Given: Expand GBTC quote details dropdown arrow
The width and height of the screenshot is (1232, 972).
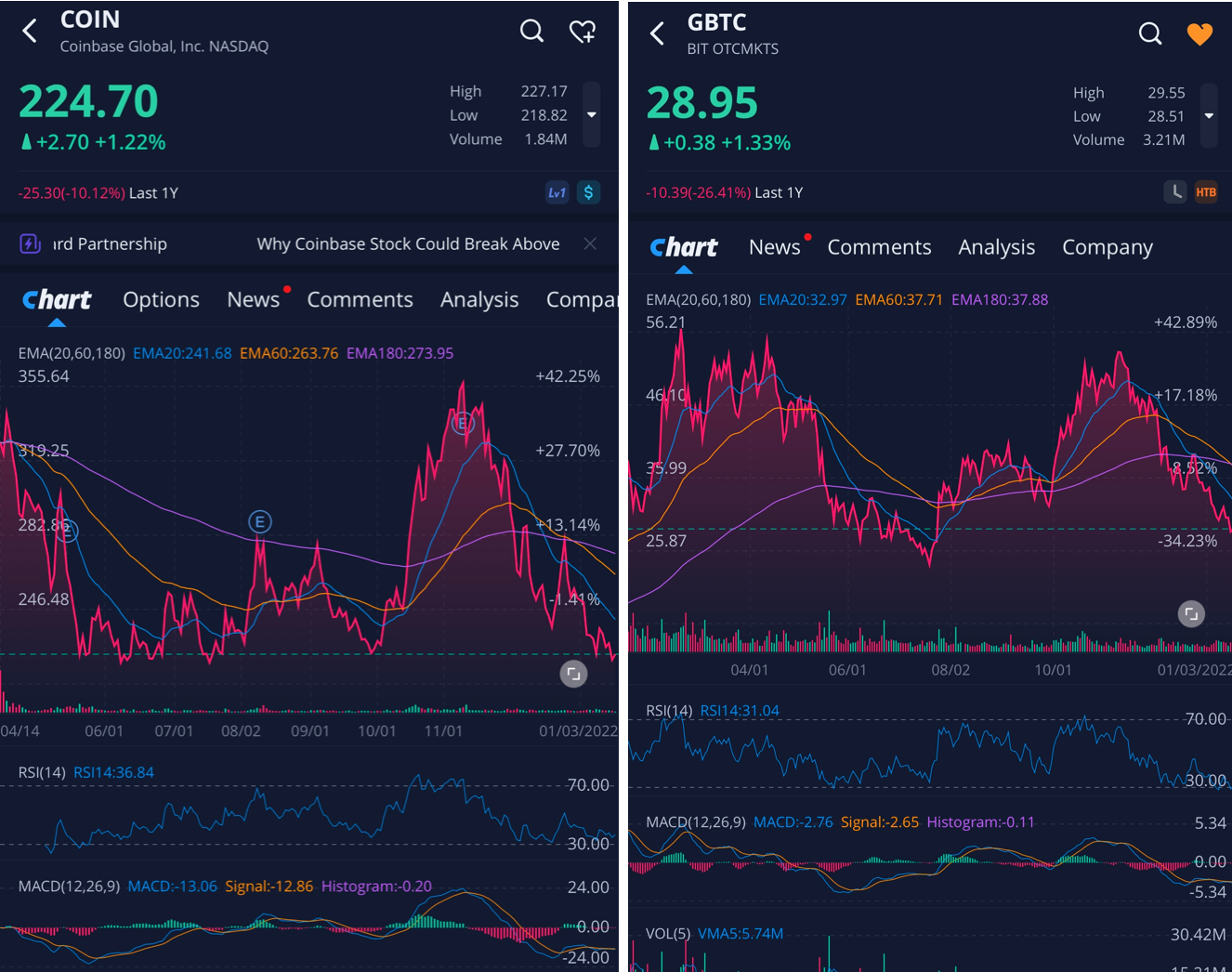Looking at the screenshot, I should 1209,115.
